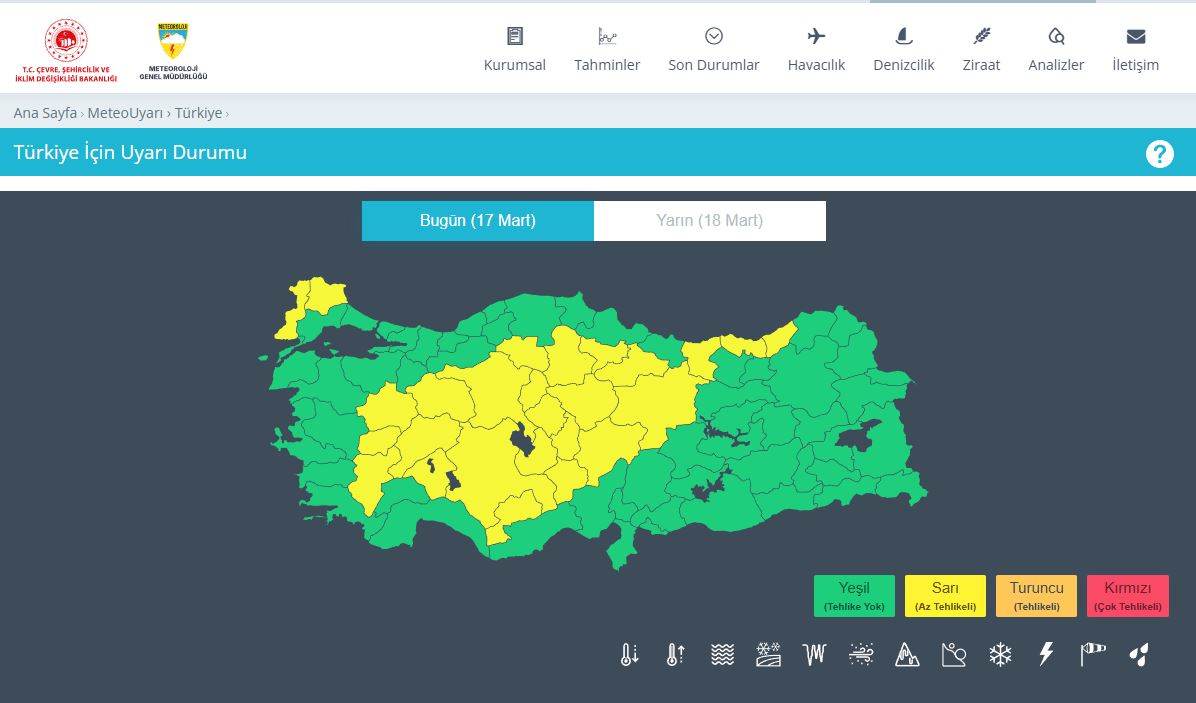Click the Sarı (Az Tehlikeli) legend swatch
This screenshot has width=1196, height=703.
click(945, 596)
